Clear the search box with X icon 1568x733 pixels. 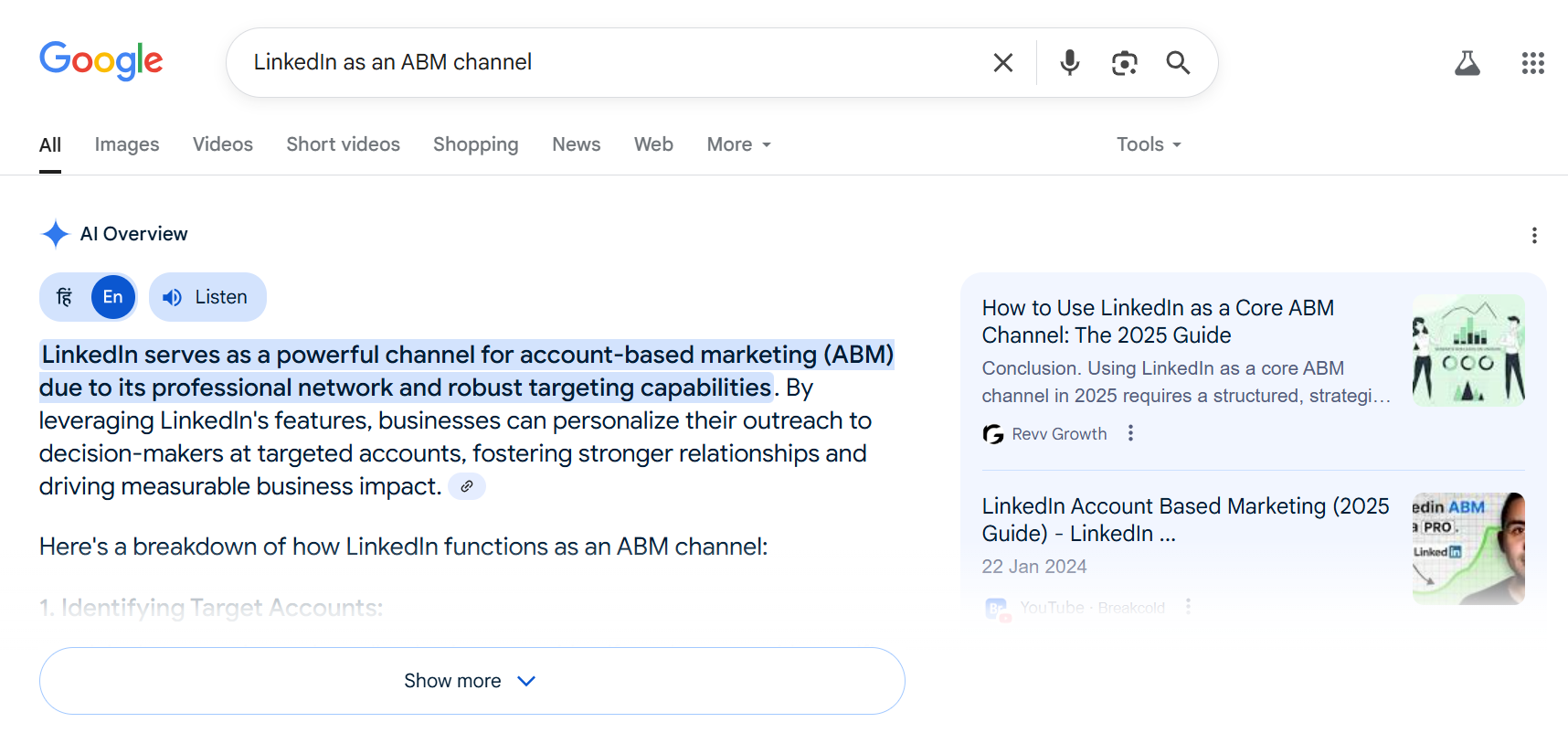[x=1003, y=62]
